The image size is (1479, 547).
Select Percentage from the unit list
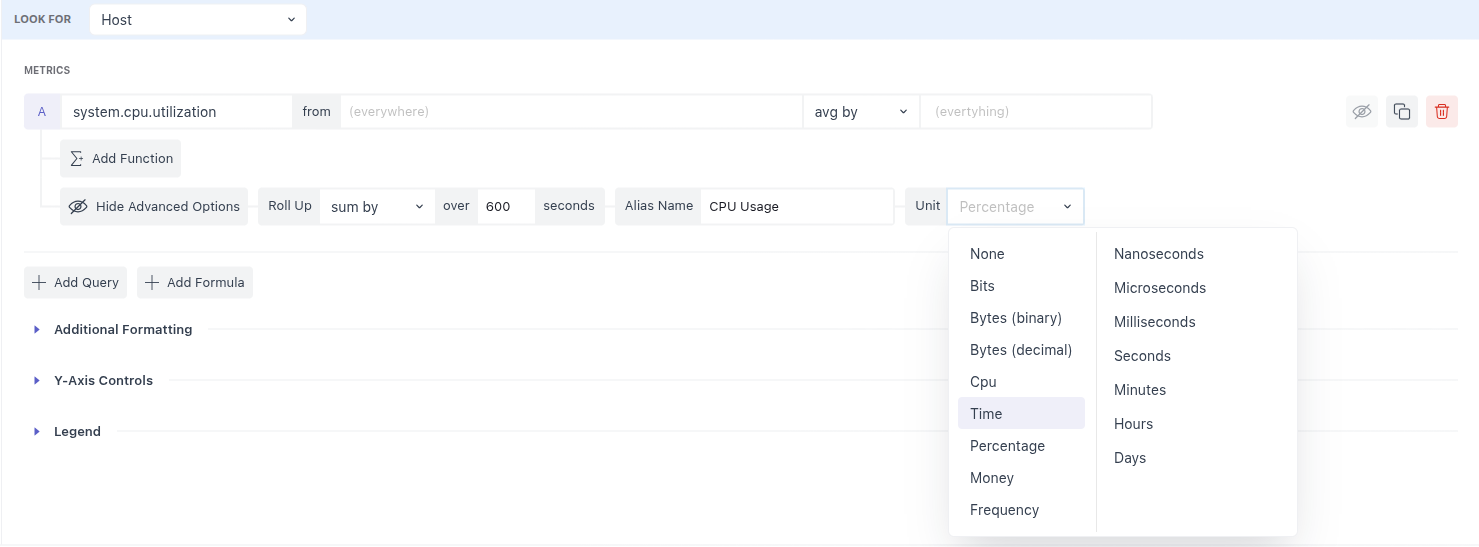click(x=1007, y=446)
